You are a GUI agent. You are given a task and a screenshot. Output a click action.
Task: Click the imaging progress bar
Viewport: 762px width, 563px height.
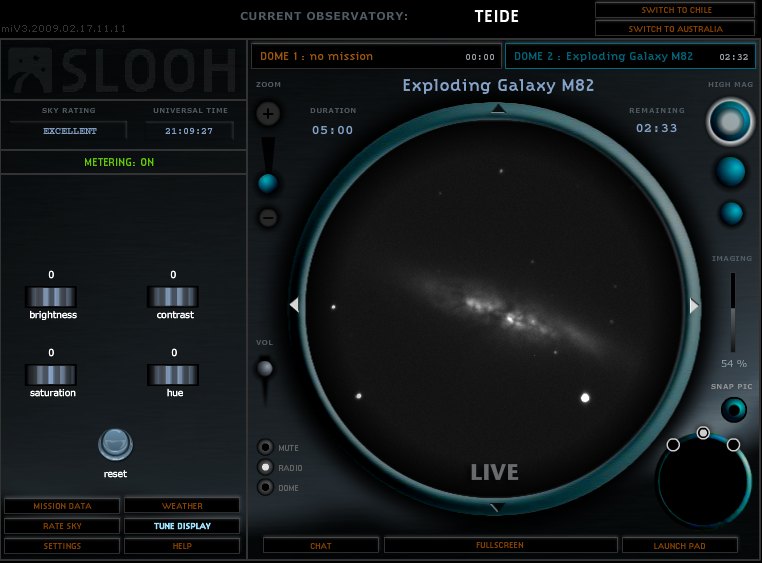(733, 312)
